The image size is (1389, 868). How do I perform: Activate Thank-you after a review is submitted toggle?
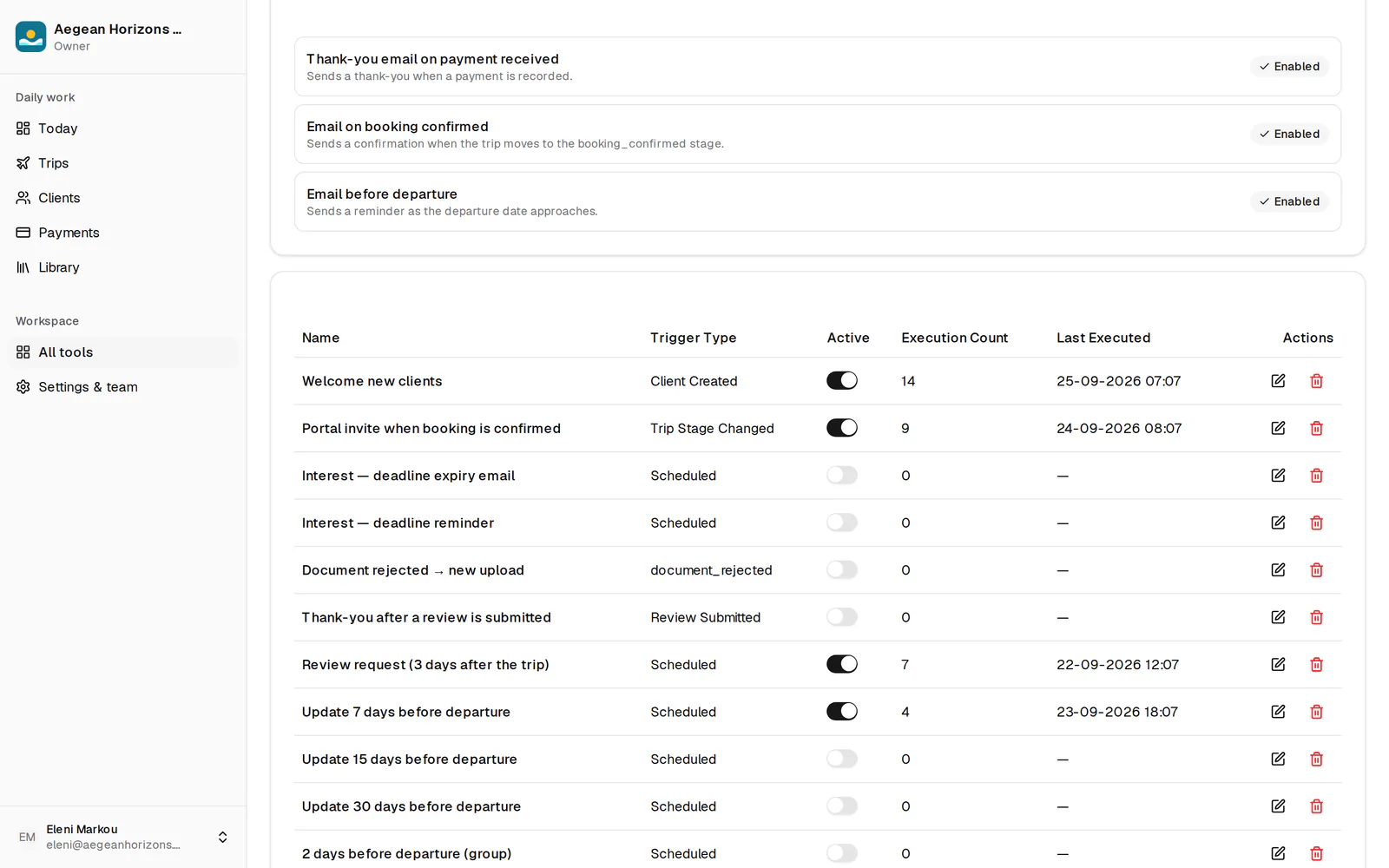pyautogui.click(x=842, y=617)
